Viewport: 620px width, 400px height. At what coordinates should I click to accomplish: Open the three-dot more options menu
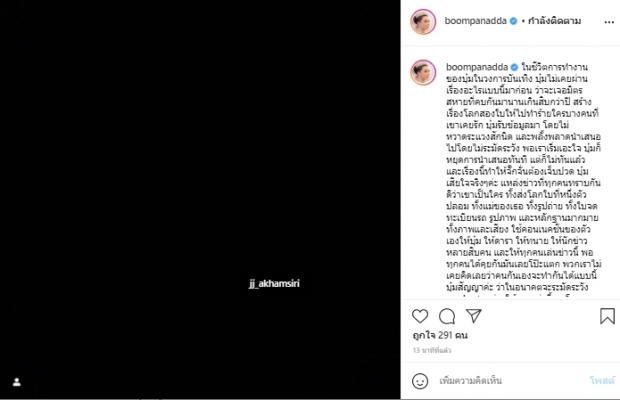coord(609,22)
